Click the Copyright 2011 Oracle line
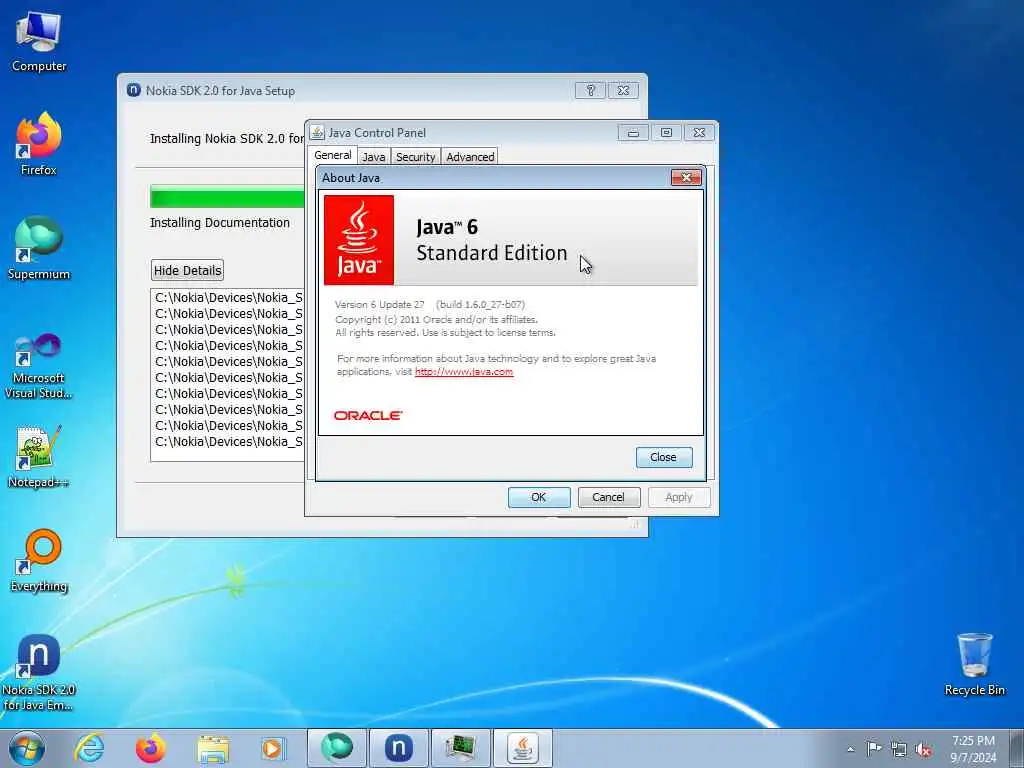This screenshot has width=1024, height=768. 436,319
